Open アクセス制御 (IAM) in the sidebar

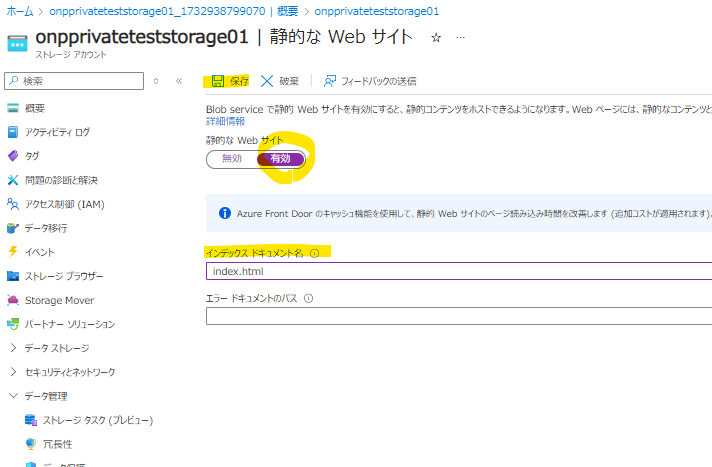(64, 204)
